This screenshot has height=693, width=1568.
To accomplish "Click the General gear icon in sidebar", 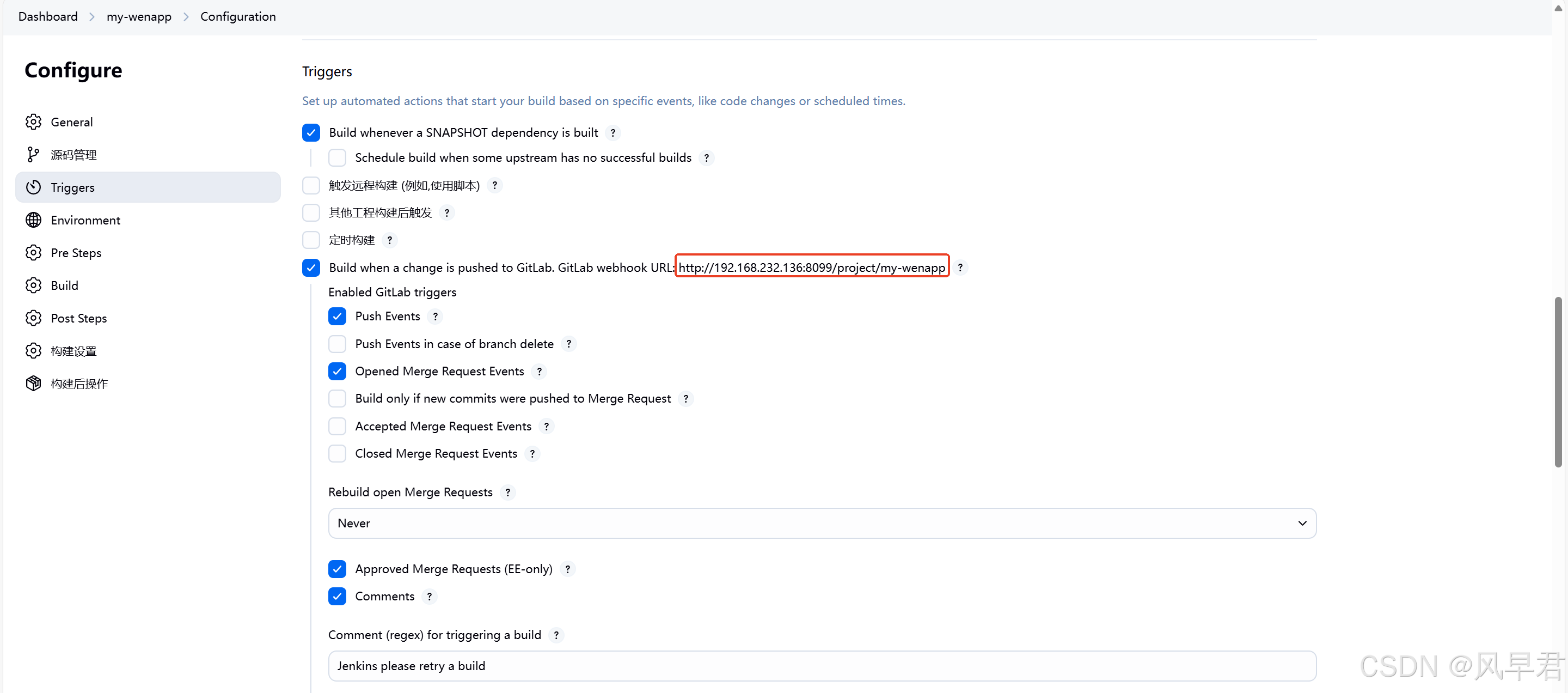I will tap(33, 122).
